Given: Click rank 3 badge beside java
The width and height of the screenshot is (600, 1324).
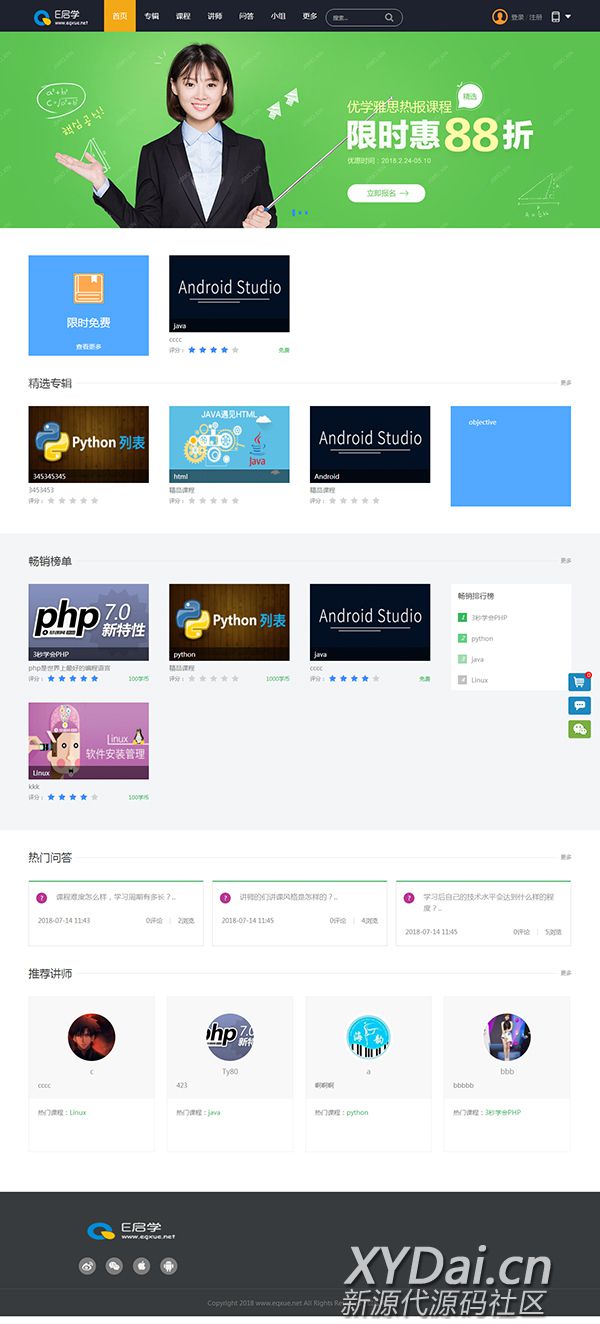Looking at the screenshot, I should [x=462, y=659].
